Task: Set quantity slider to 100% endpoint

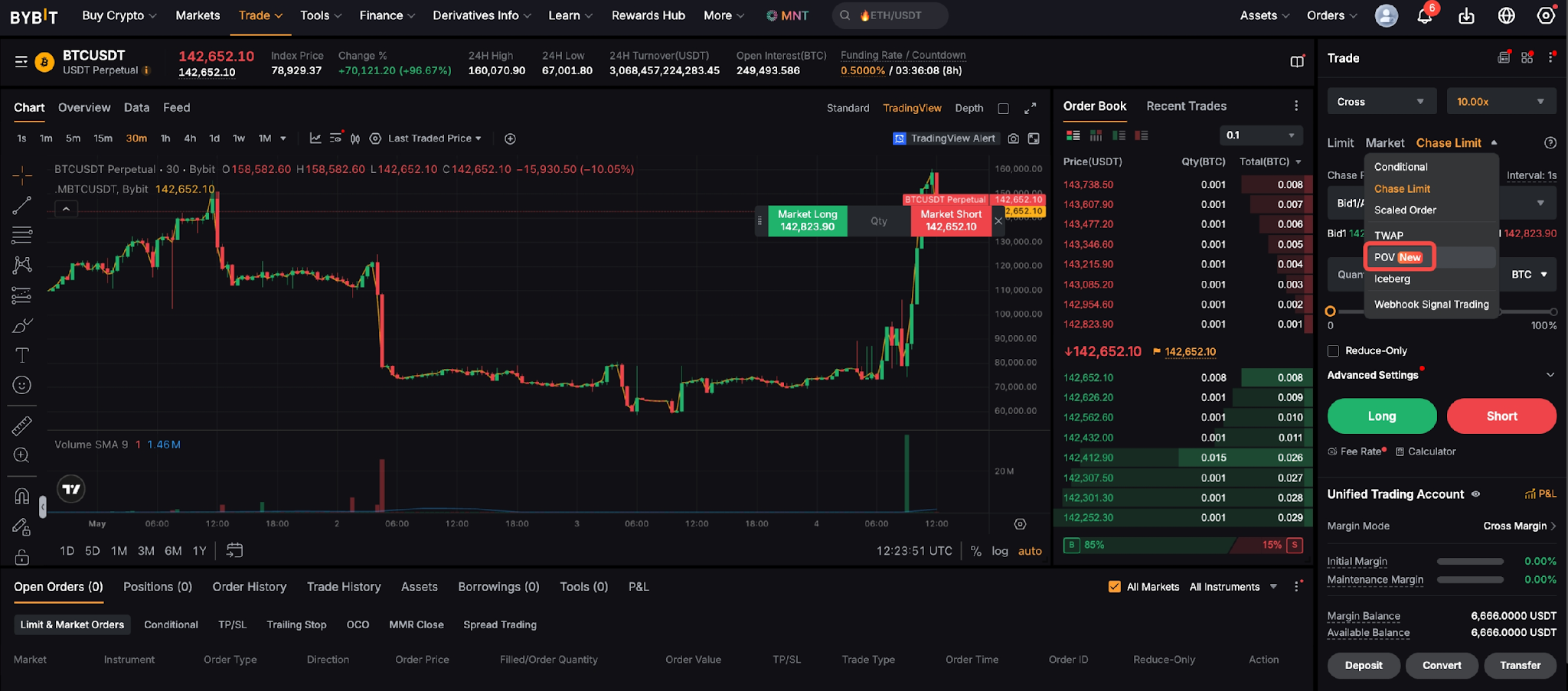Action: 1553,311
